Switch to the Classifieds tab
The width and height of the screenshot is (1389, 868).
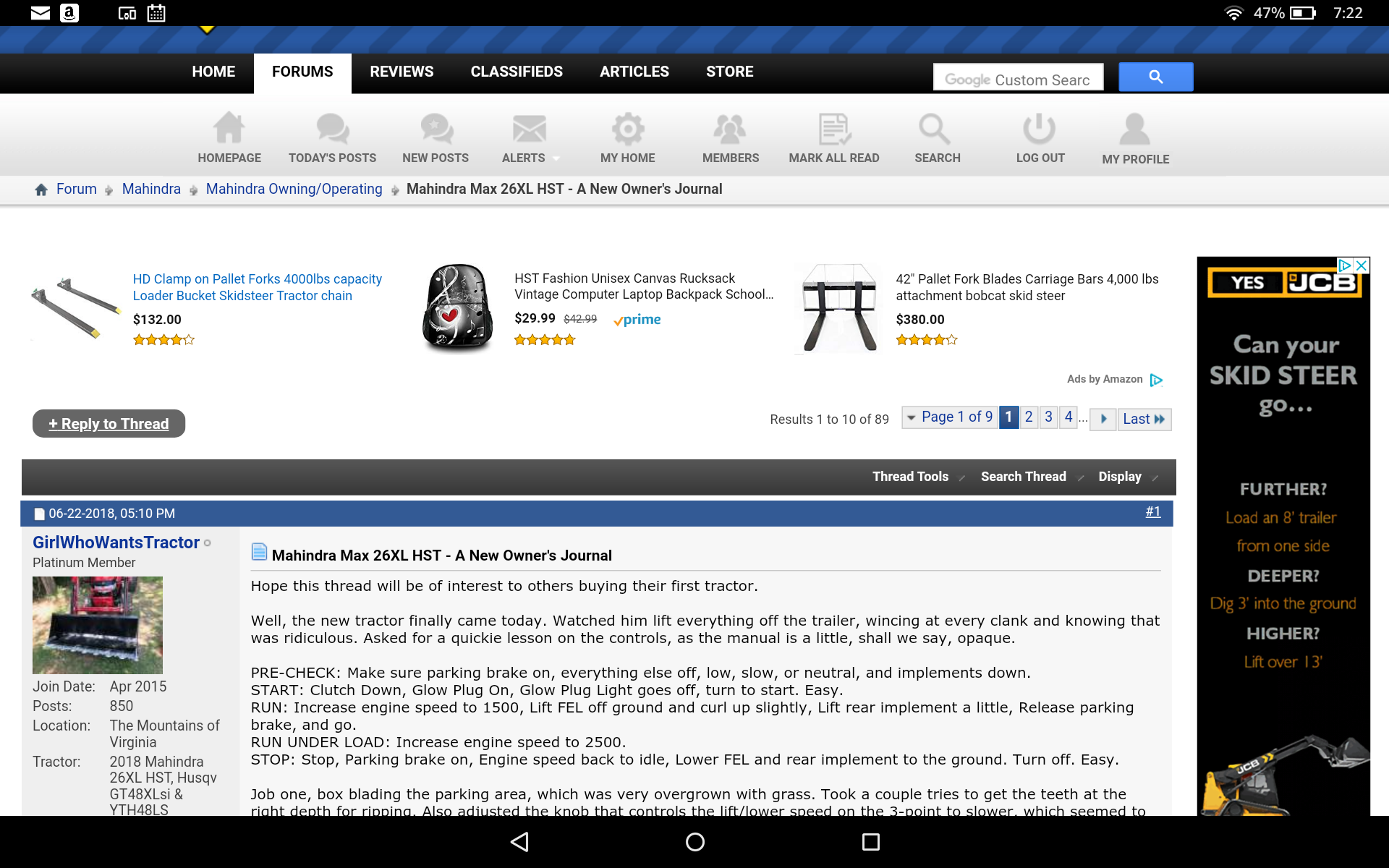tap(517, 72)
